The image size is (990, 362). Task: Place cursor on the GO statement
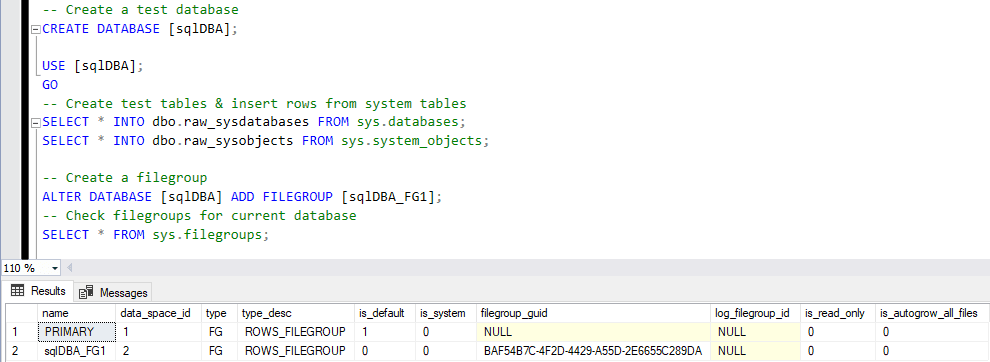(50, 85)
